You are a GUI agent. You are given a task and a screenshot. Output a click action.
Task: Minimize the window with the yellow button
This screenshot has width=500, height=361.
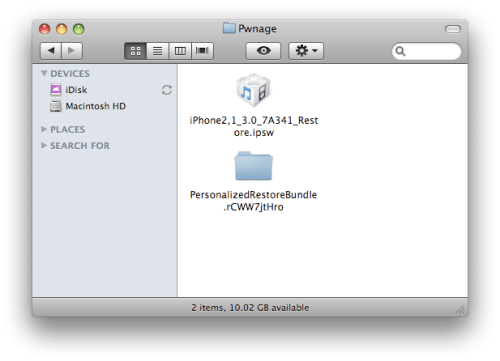[62, 29]
